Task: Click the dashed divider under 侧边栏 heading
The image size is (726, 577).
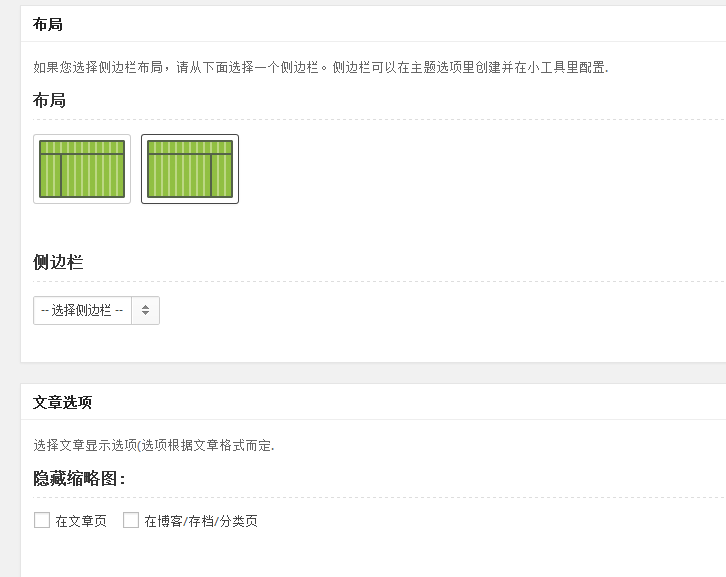Action: click(x=379, y=281)
